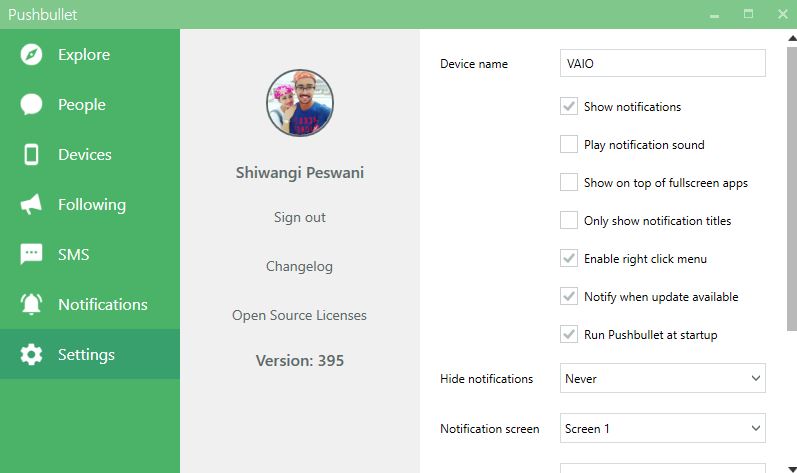Enable Show on top of fullscreen apps

[569, 182]
